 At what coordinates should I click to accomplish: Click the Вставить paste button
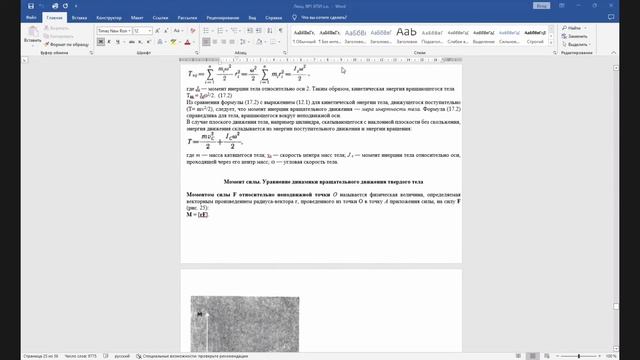(x=33, y=35)
